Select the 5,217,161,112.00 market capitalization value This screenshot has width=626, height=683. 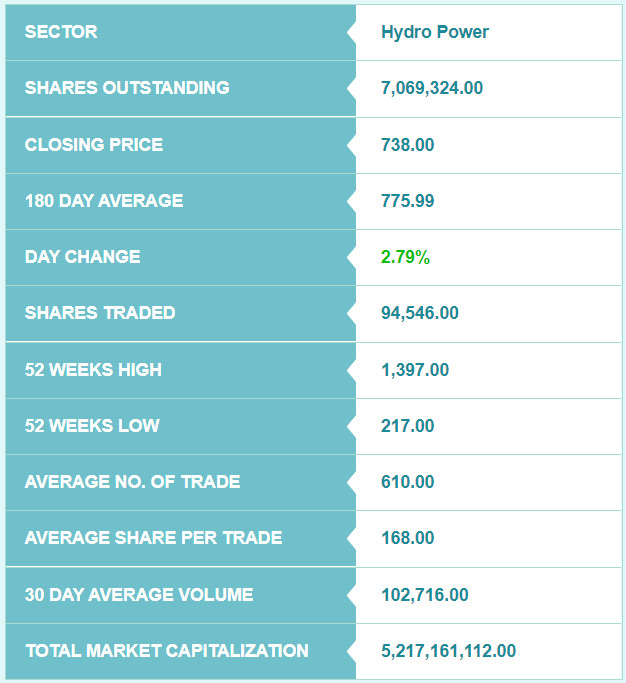(x=448, y=651)
